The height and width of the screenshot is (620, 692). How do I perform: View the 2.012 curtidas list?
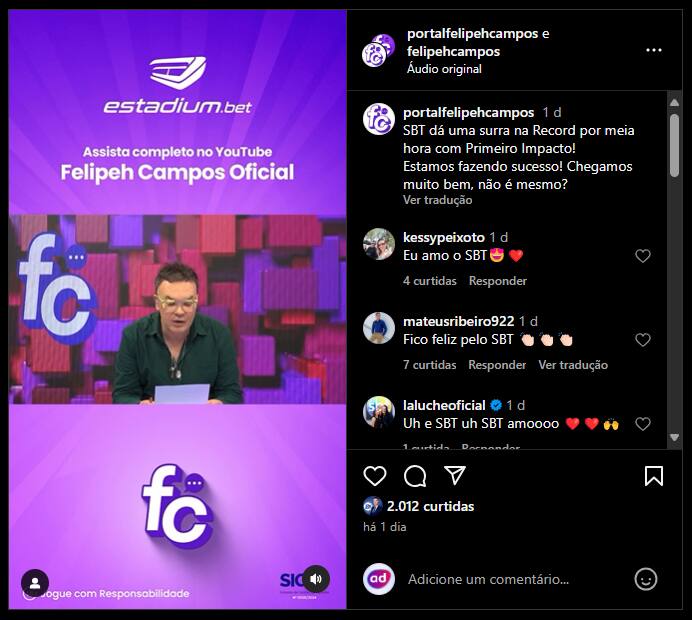pos(430,506)
